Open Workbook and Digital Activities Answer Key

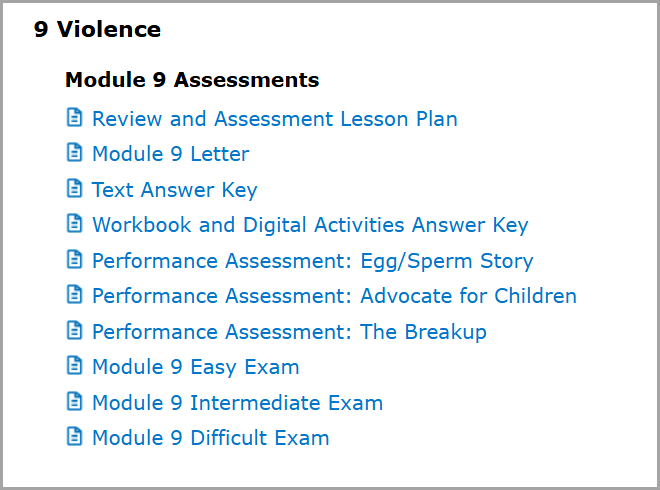point(310,225)
